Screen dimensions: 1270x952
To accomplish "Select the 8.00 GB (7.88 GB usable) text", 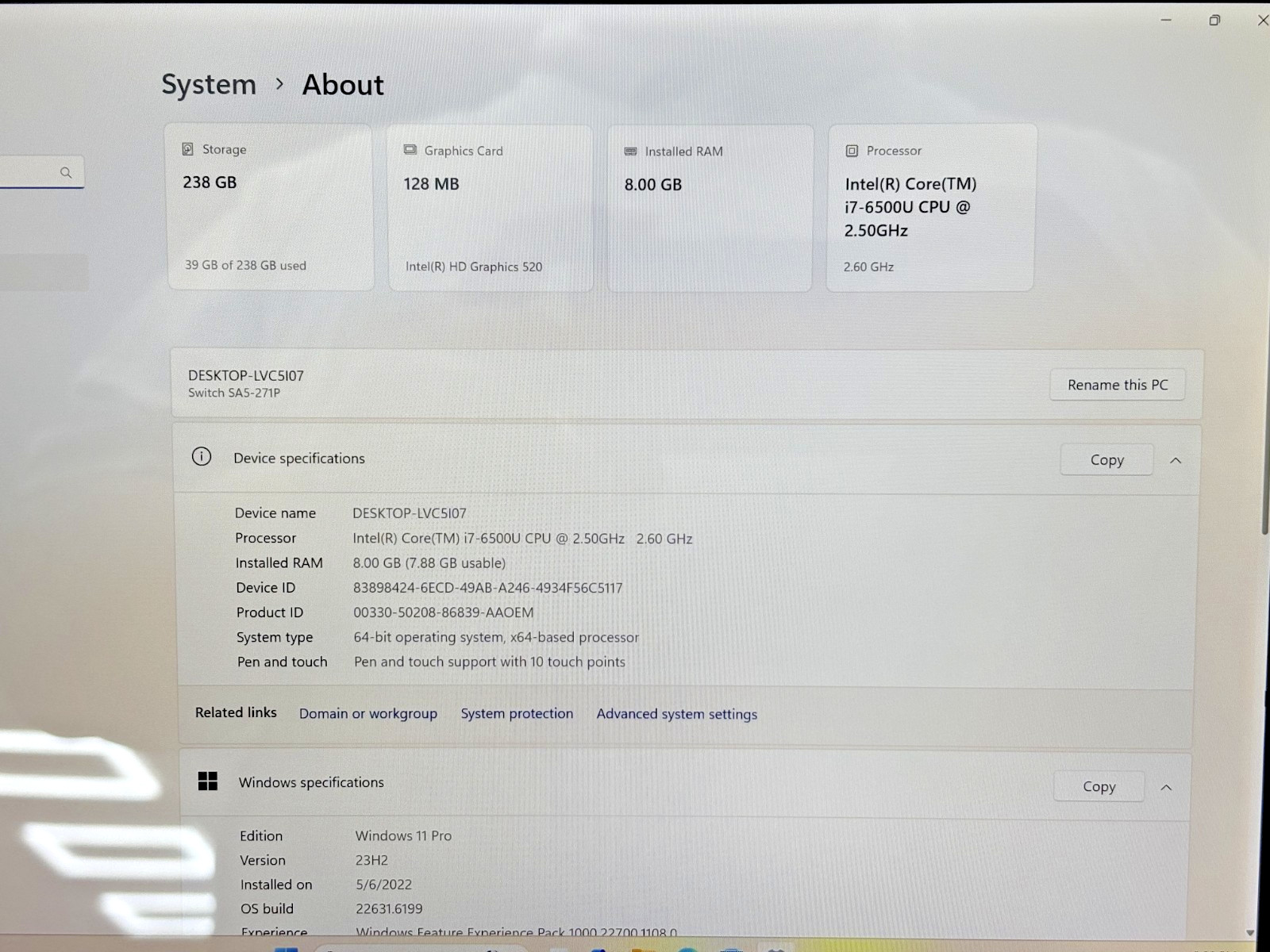I will (429, 563).
